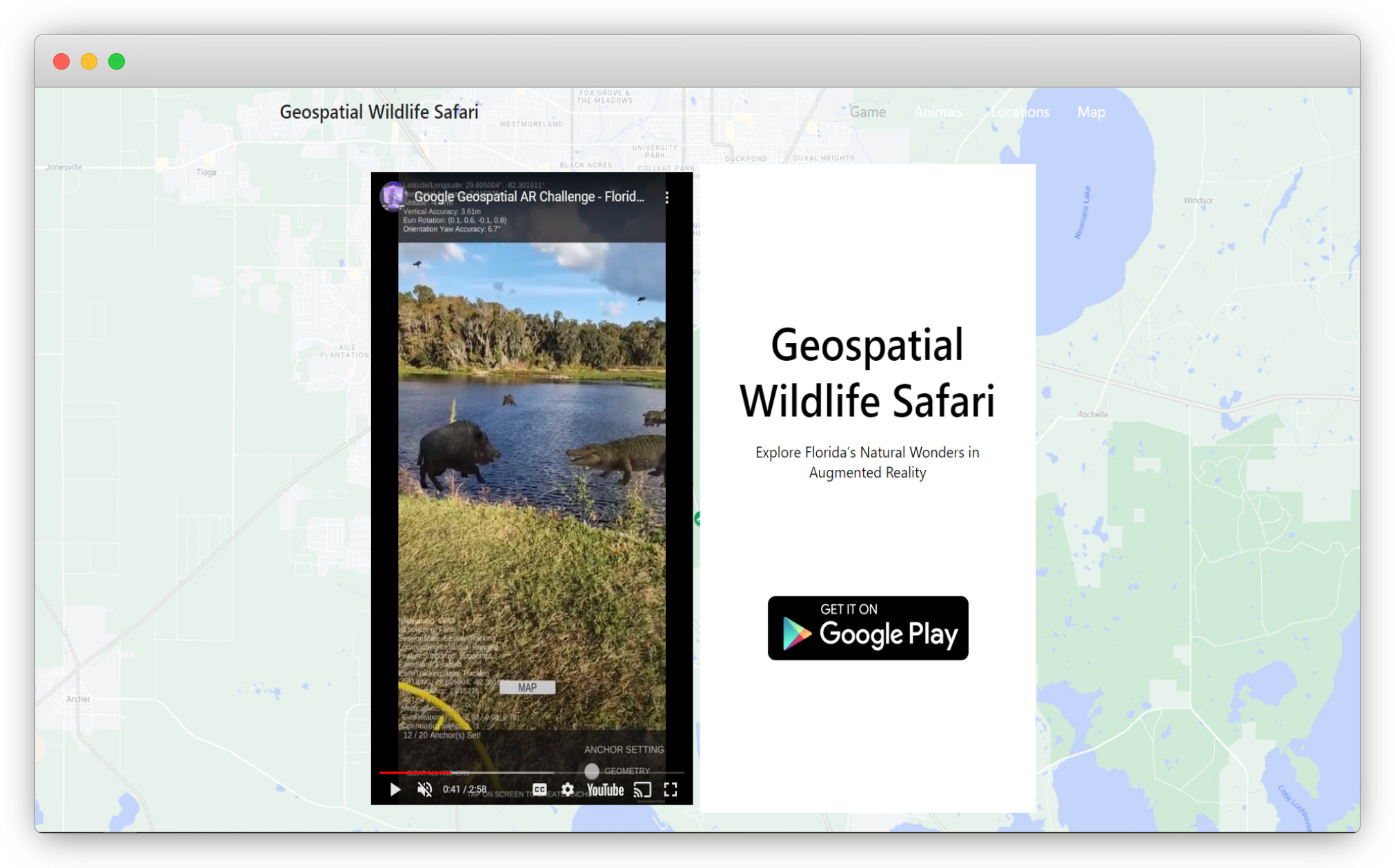Toggle closed captions on the video
This screenshot has height=868, width=1395.
[x=540, y=789]
